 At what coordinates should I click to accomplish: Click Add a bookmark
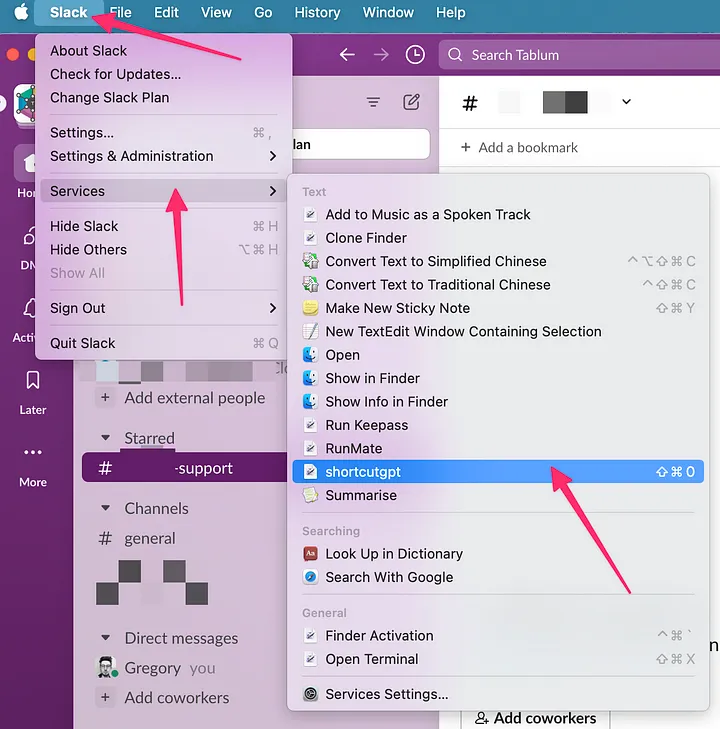click(519, 147)
